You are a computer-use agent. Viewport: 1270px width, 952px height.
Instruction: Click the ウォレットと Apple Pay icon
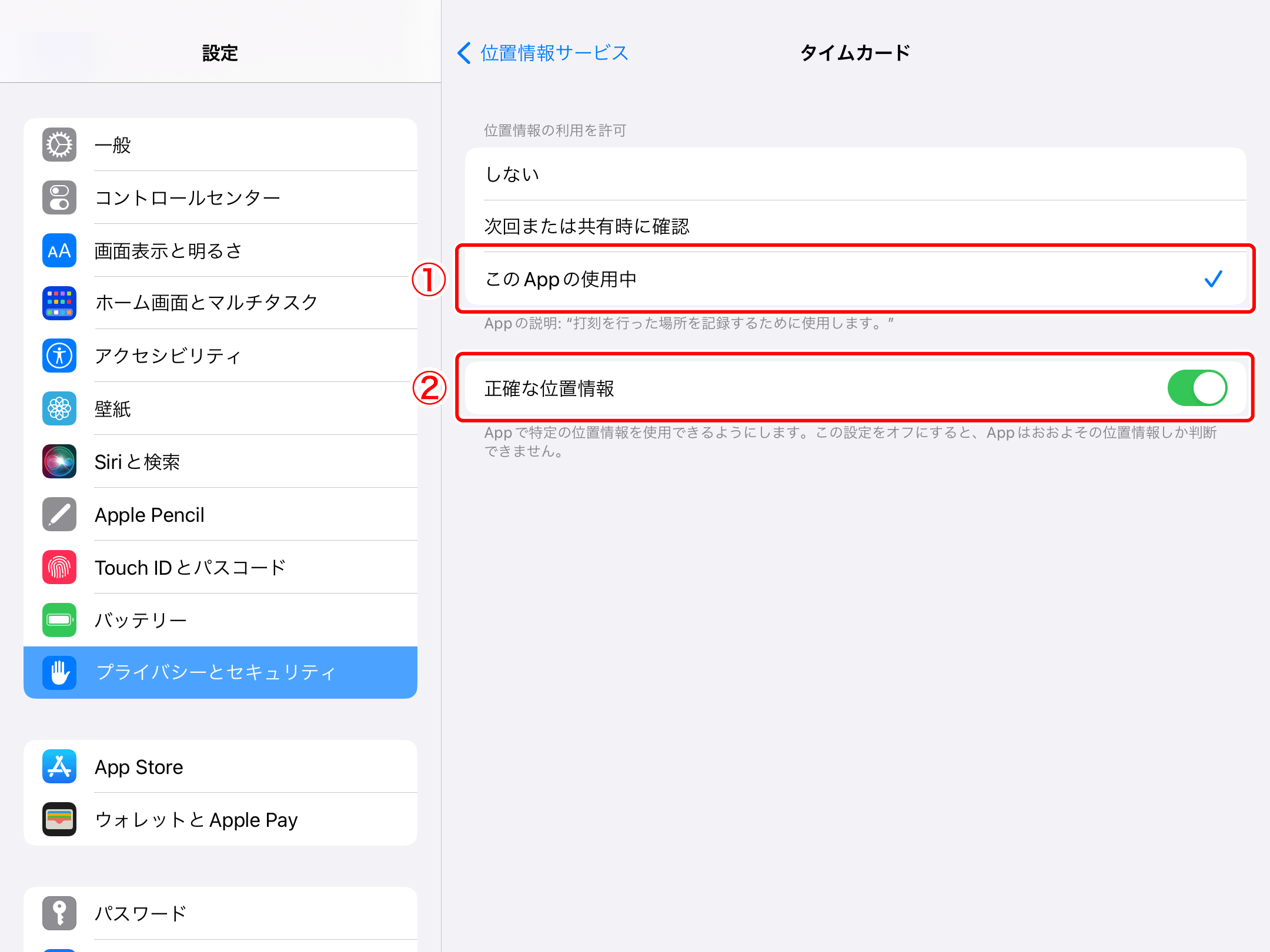click(58, 819)
